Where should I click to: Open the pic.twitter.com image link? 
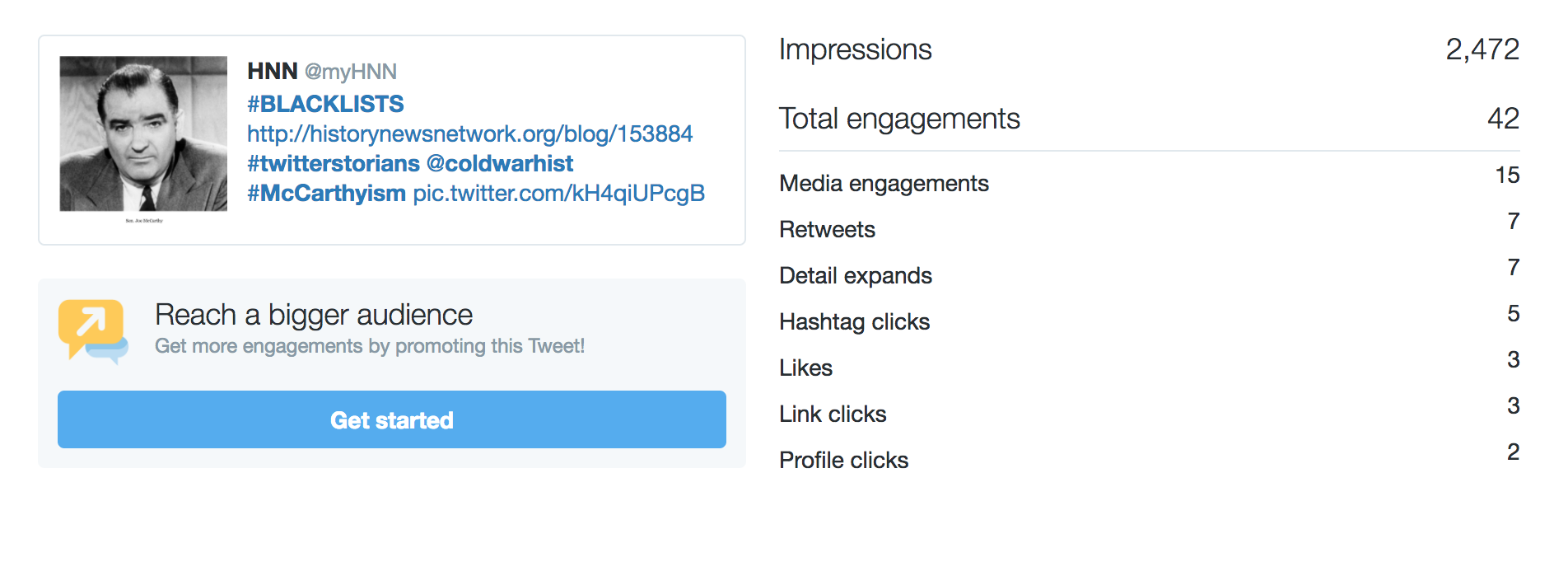558,193
